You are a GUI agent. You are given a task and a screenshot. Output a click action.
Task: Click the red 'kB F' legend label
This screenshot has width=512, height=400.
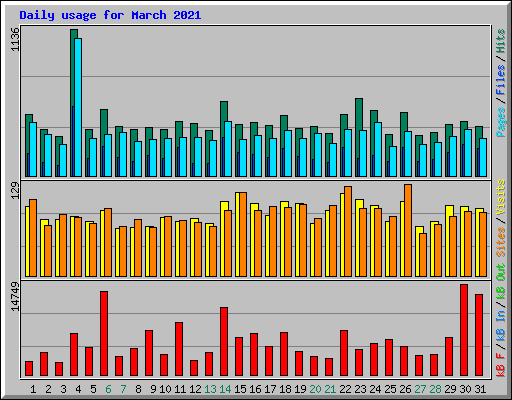(501, 365)
